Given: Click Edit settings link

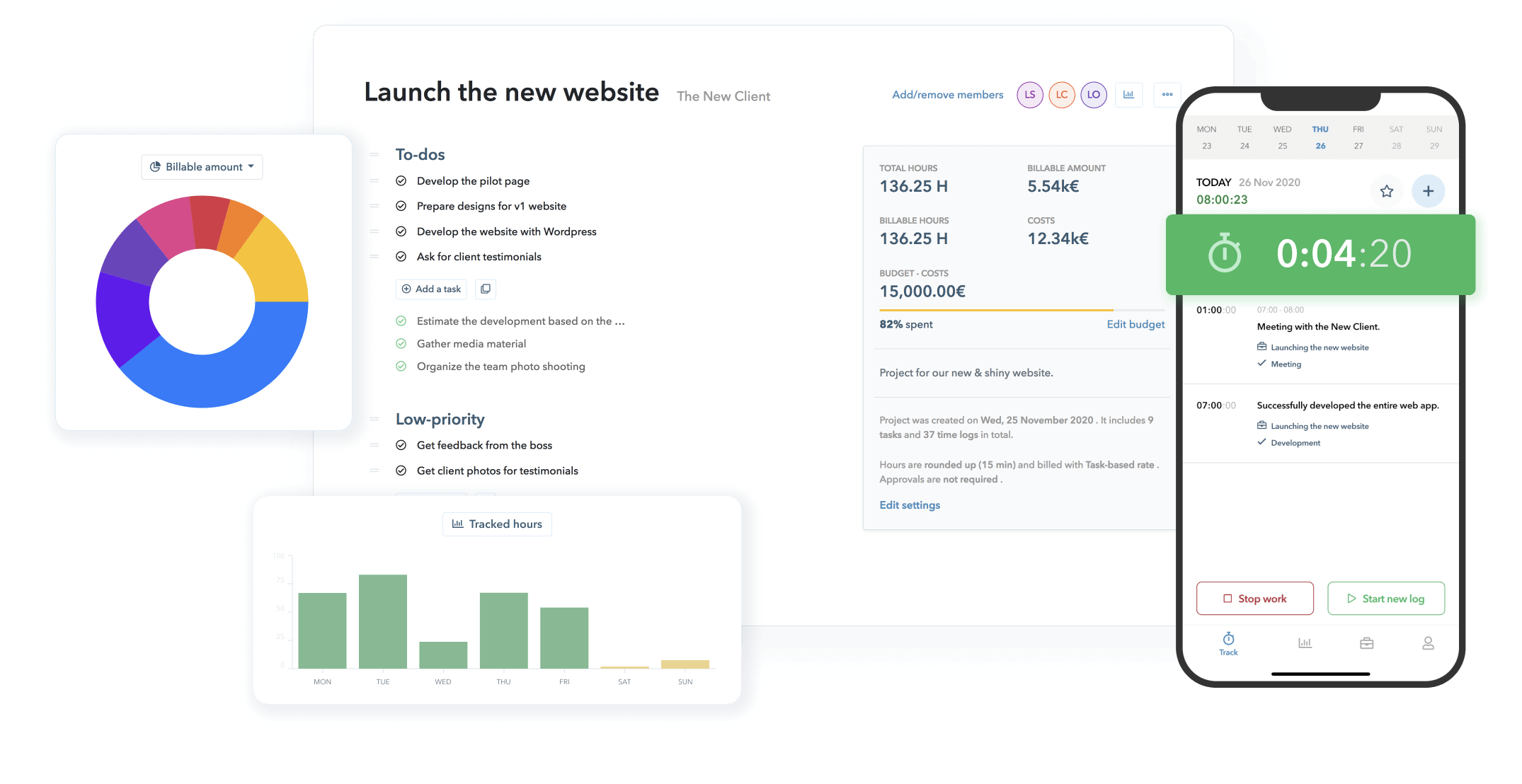Looking at the screenshot, I should click(910, 505).
